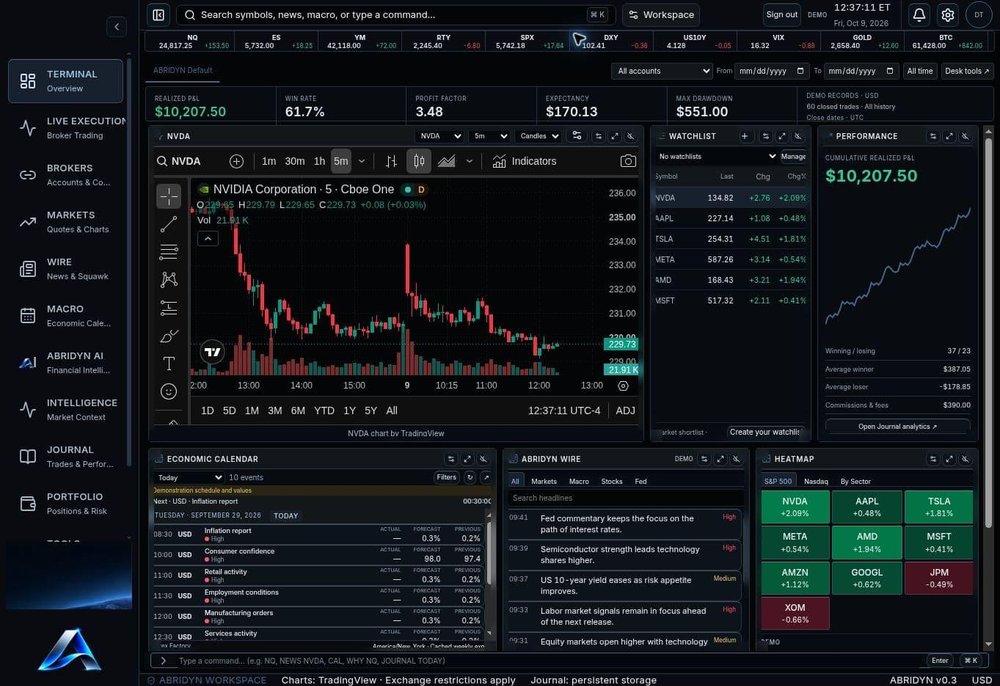The width and height of the screenshot is (1000, 686).
Task: Select the pattern drawing tool
Action: coord(169,279)
